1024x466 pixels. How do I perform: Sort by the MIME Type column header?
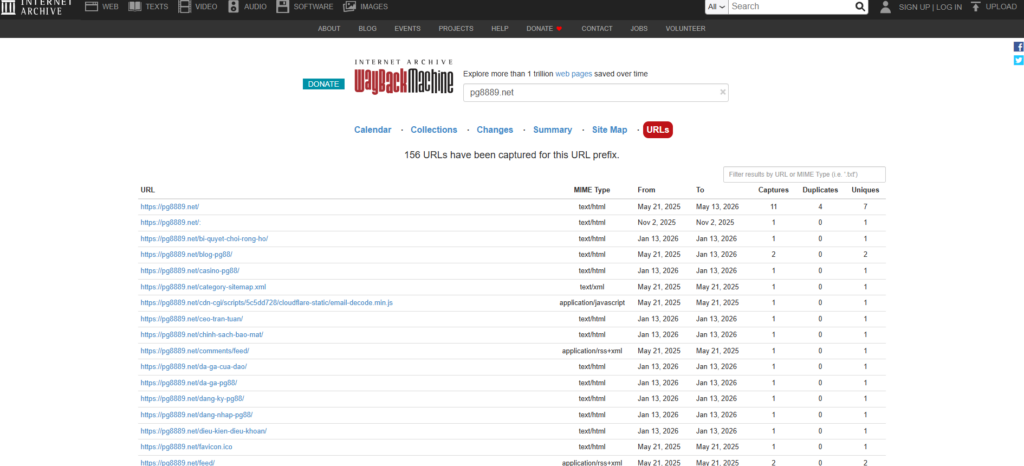click(592, 190)
